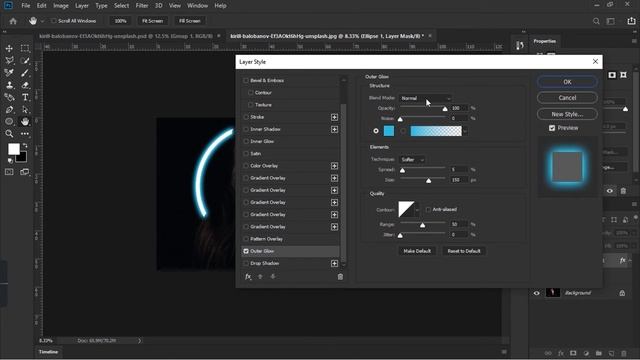Click the Fit Screen button
Image resolution: width=640 pixels, height=360 pixels.
[x=152, y=21]
